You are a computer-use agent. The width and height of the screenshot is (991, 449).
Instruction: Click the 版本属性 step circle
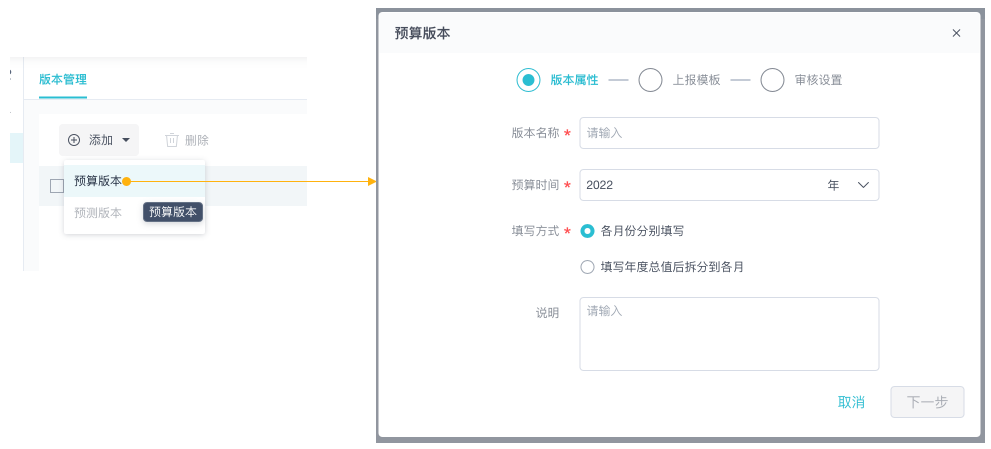(528, 80)
